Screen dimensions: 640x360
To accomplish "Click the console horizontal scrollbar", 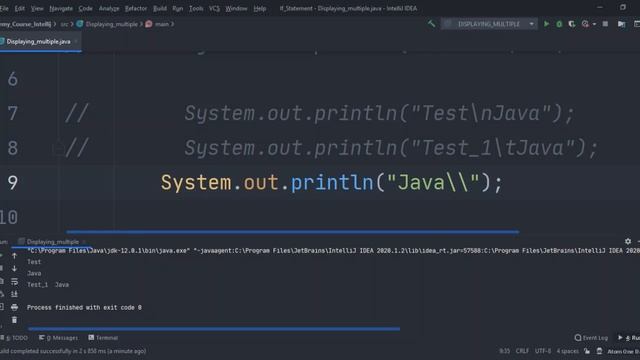I will pos(214,328).
